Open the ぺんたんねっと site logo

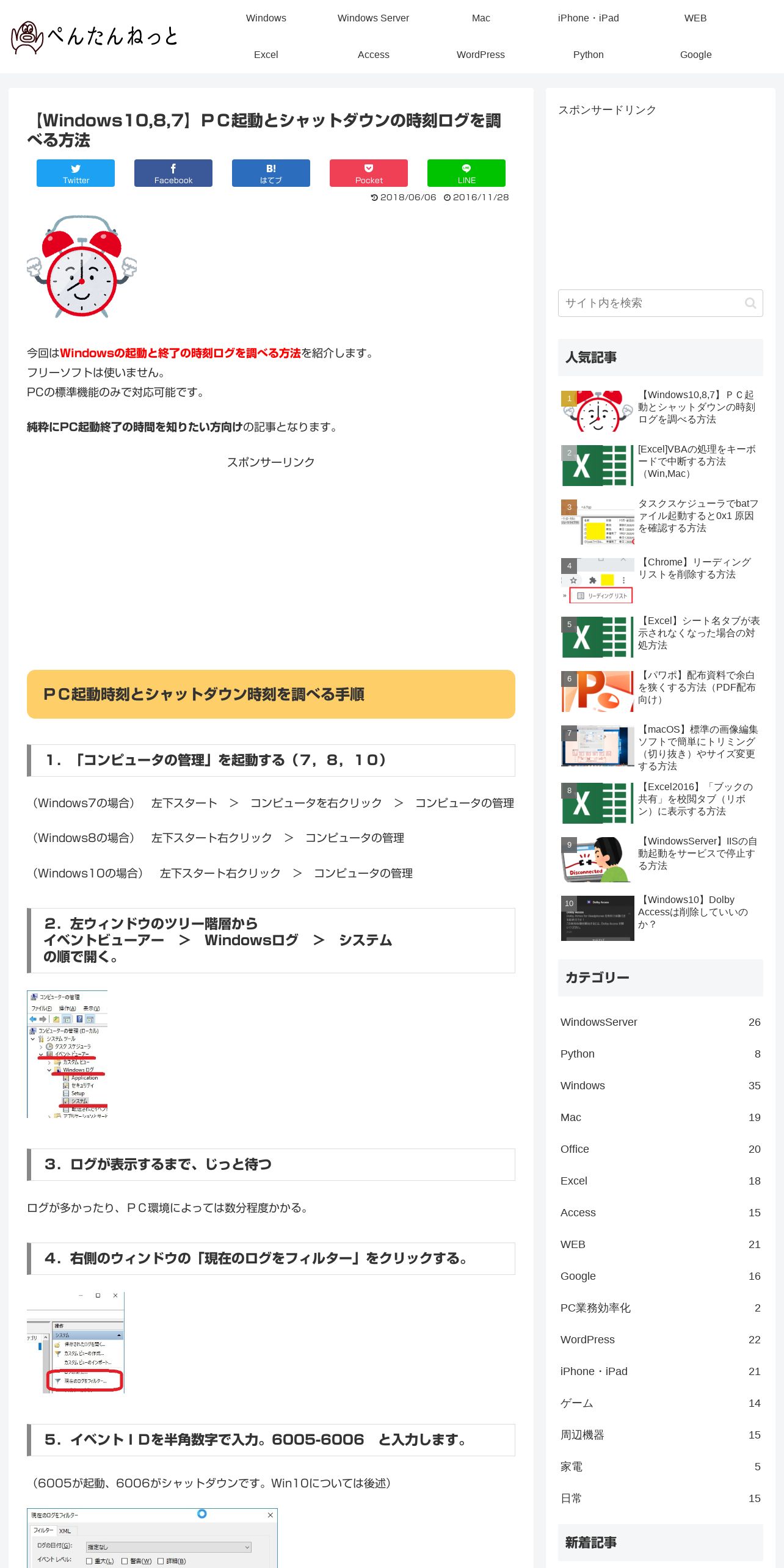coord(95,37)
